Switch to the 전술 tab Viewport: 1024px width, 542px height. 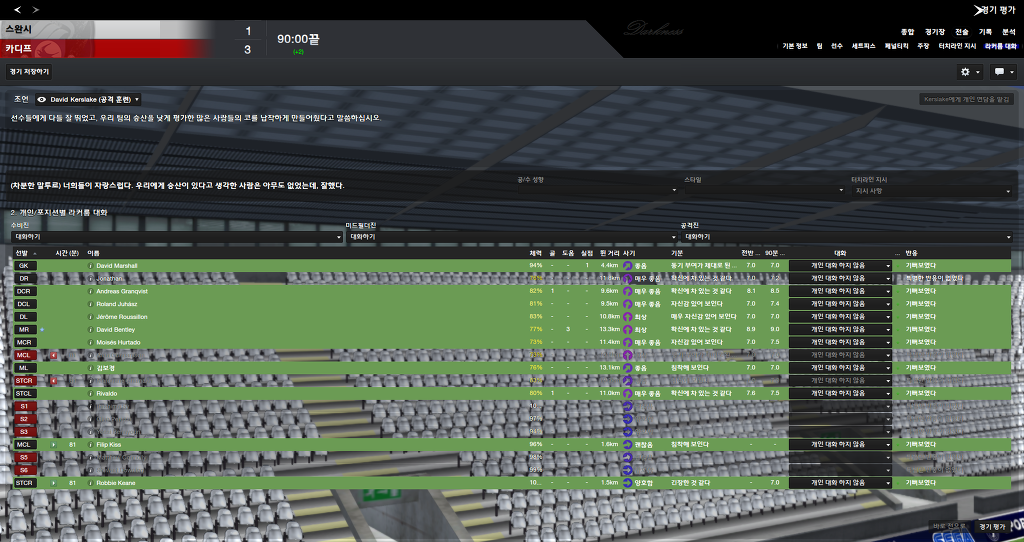pos(961,32)
